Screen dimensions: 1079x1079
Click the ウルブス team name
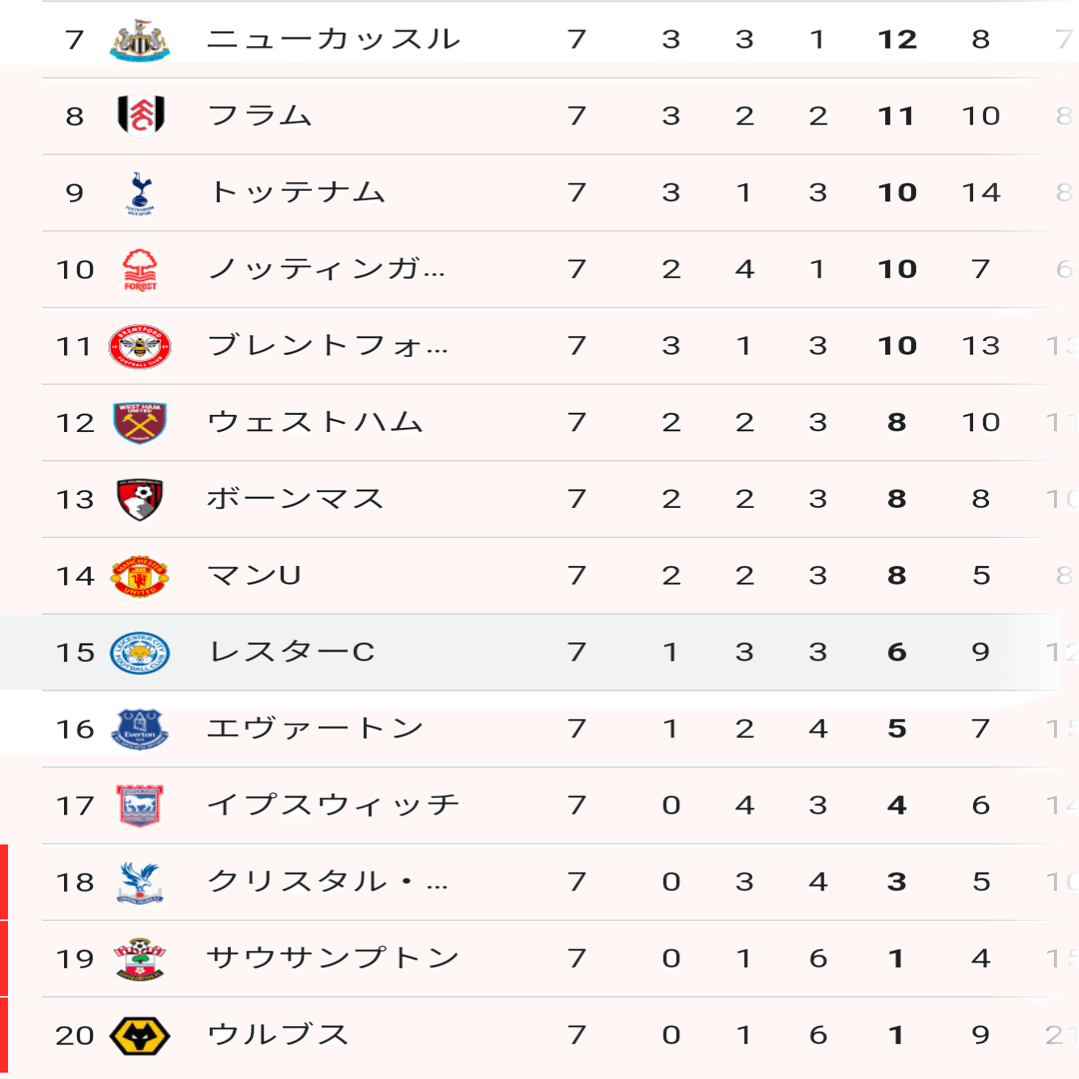click(277, 1036)
